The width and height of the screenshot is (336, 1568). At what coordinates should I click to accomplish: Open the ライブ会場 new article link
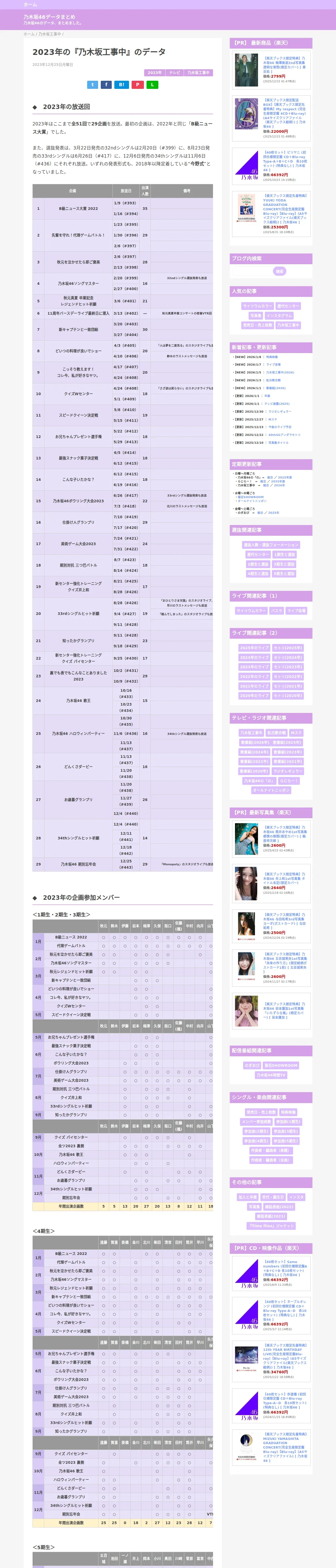pyautogui.click(x=273, y=365)
